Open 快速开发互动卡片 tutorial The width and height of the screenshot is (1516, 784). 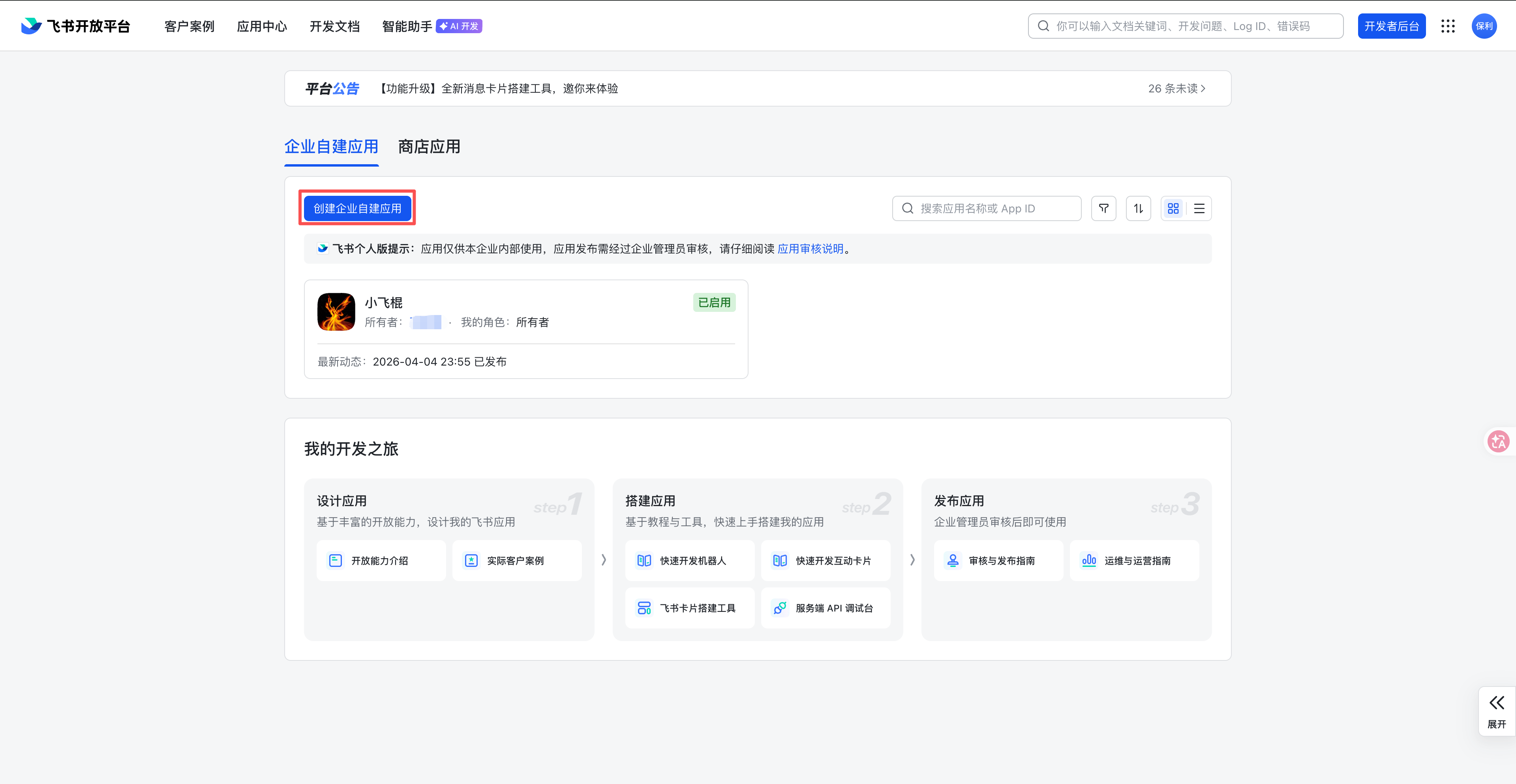click(826, 560)
